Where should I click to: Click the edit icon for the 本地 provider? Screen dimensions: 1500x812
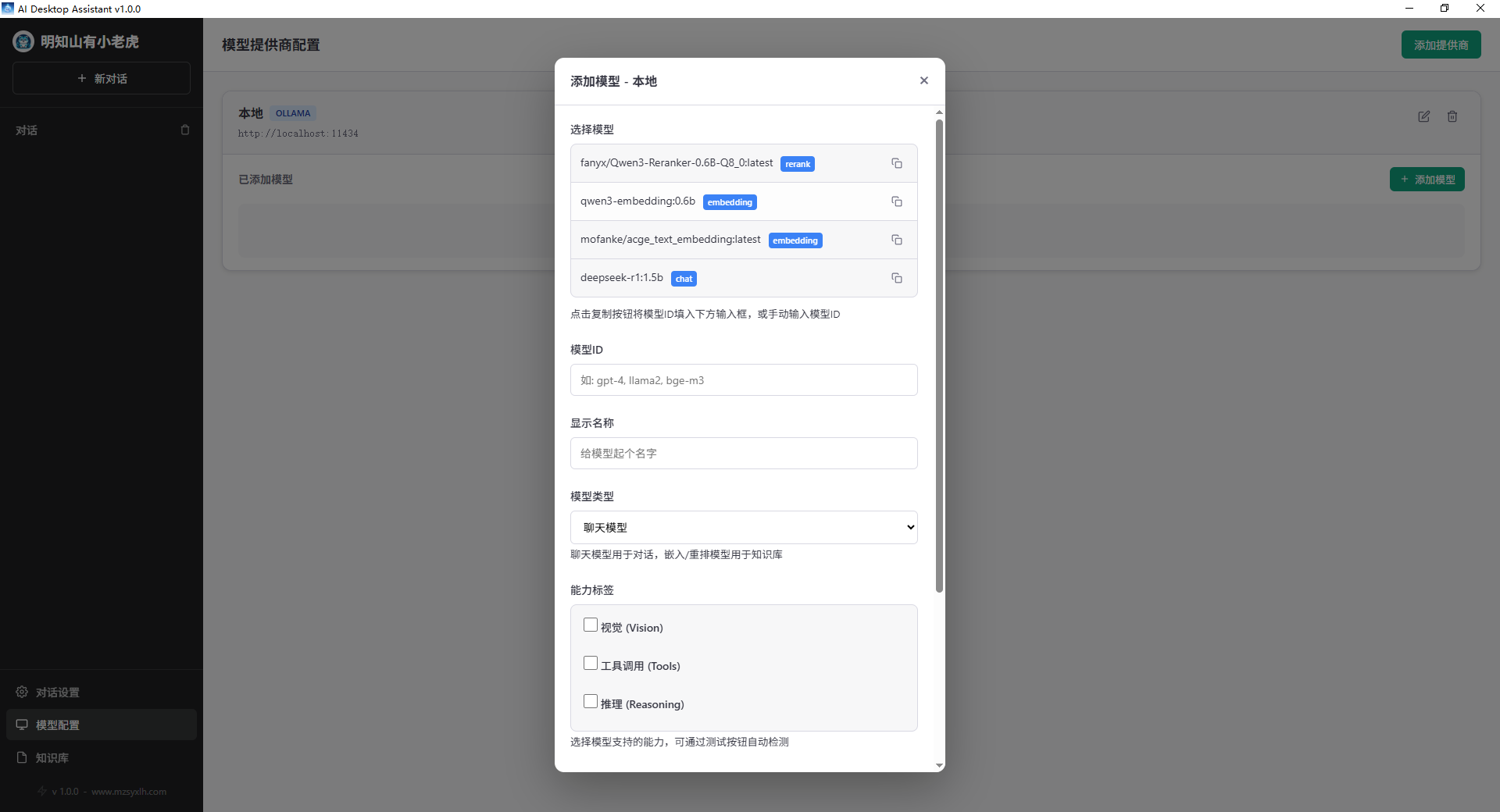coord(1424,116)
